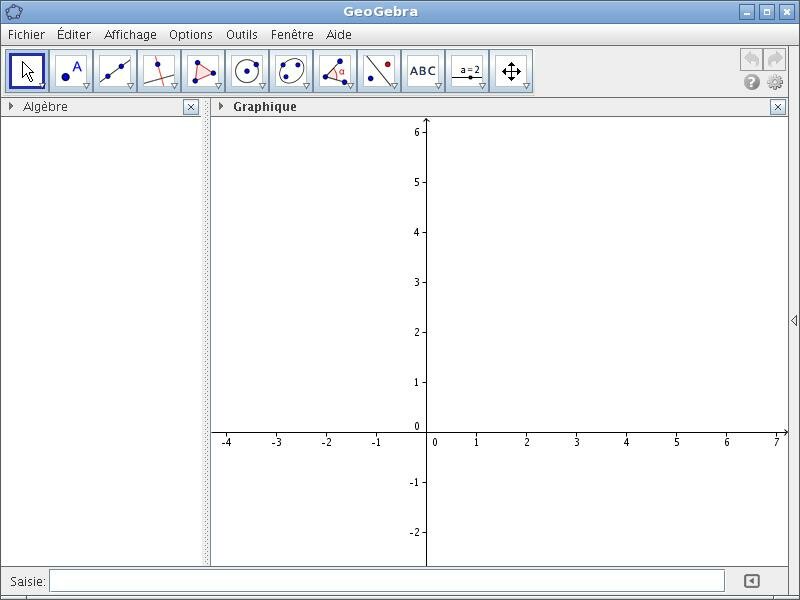Viewport: 800px width, 600px height.
Task: Pick the Perpendicular line tool
Action: [x=159, y=71]
